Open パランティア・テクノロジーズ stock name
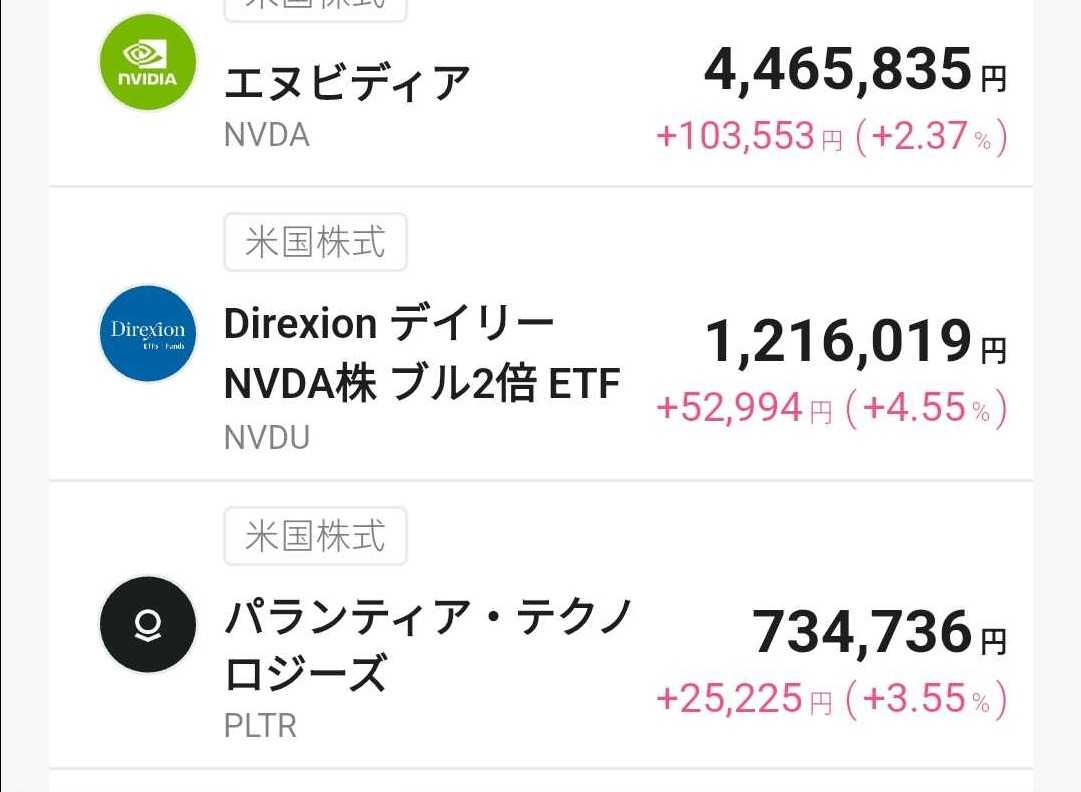 (428, 646)
